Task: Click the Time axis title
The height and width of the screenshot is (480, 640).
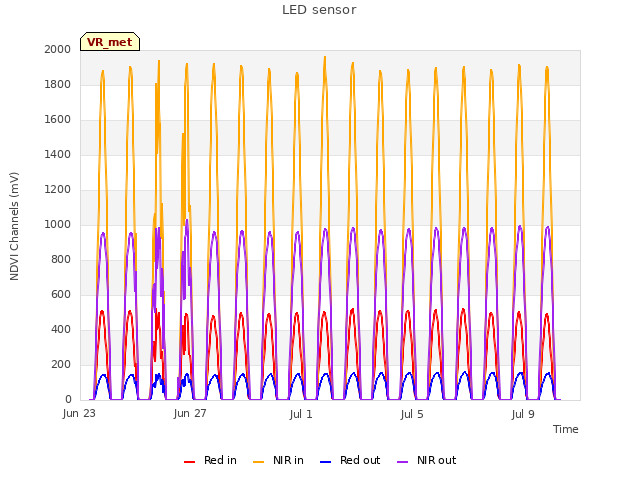Action: [x=566, y=429]
